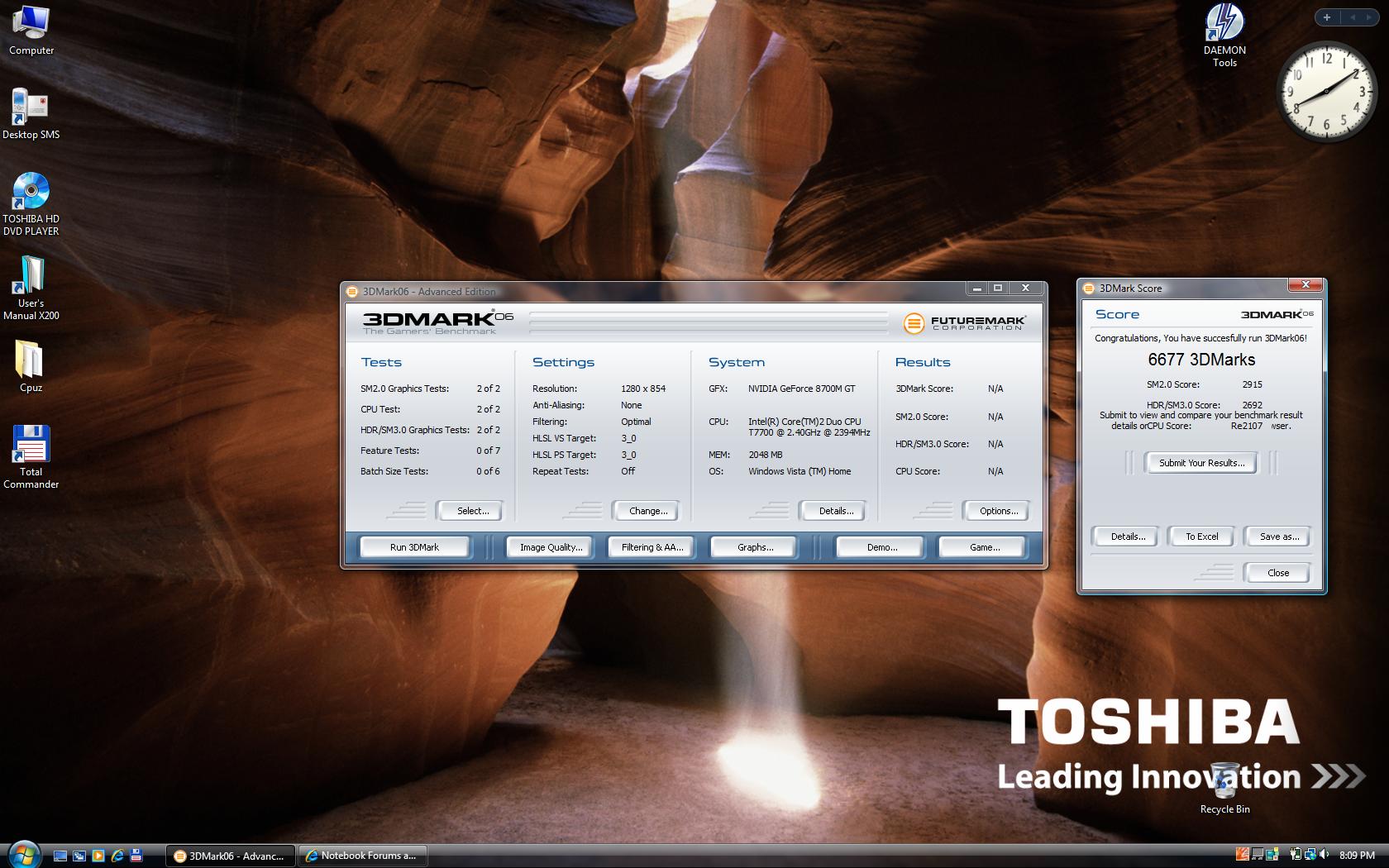Click the Graphs... button

pos(755,547)
